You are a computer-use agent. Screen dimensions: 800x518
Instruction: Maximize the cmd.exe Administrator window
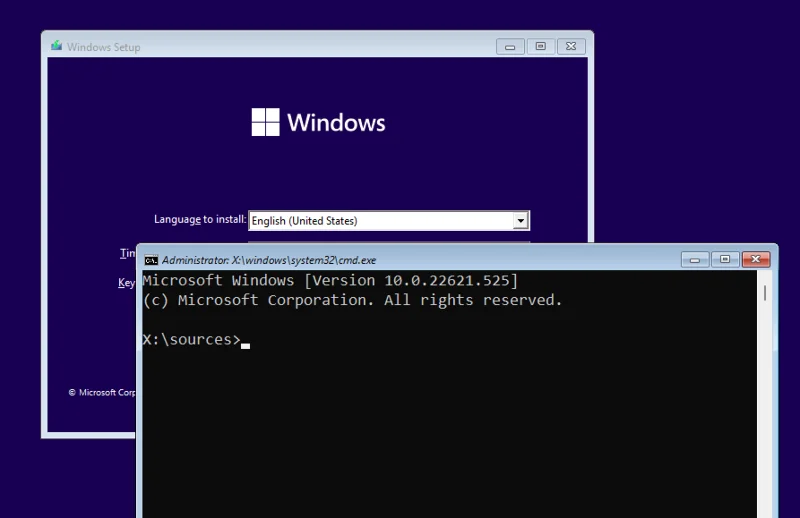pyautogui.click(x=725, y=259)
